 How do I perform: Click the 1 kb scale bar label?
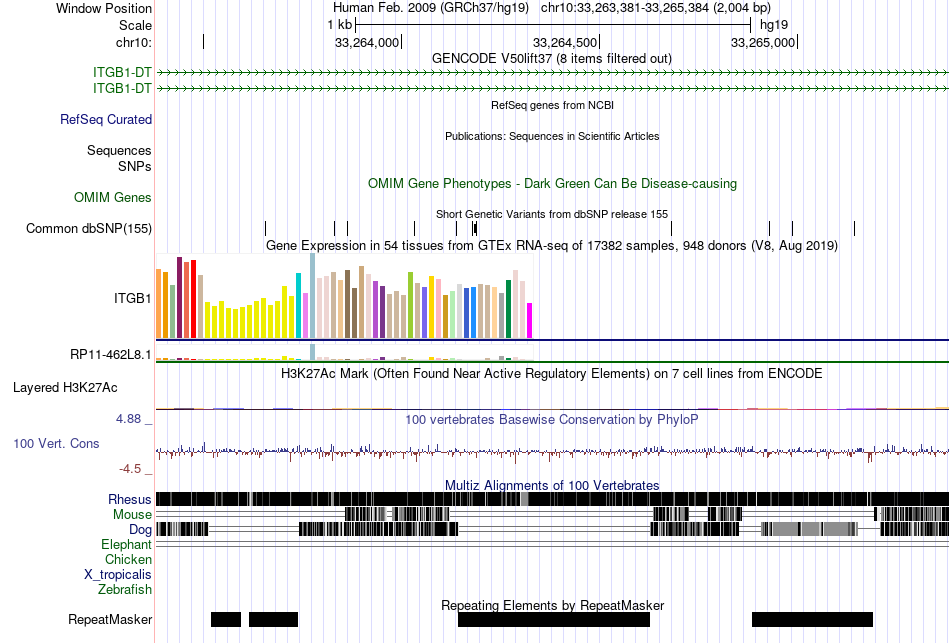coord(339,25)
